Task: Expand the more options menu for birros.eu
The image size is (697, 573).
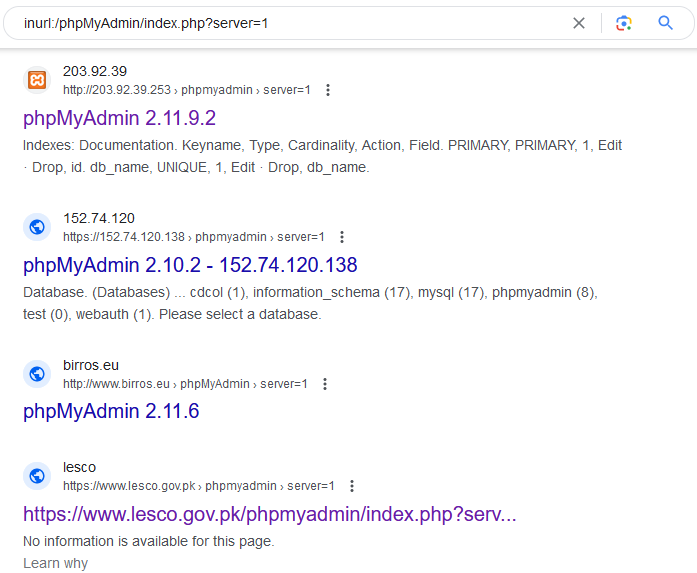Action: (x=324, y=384)
